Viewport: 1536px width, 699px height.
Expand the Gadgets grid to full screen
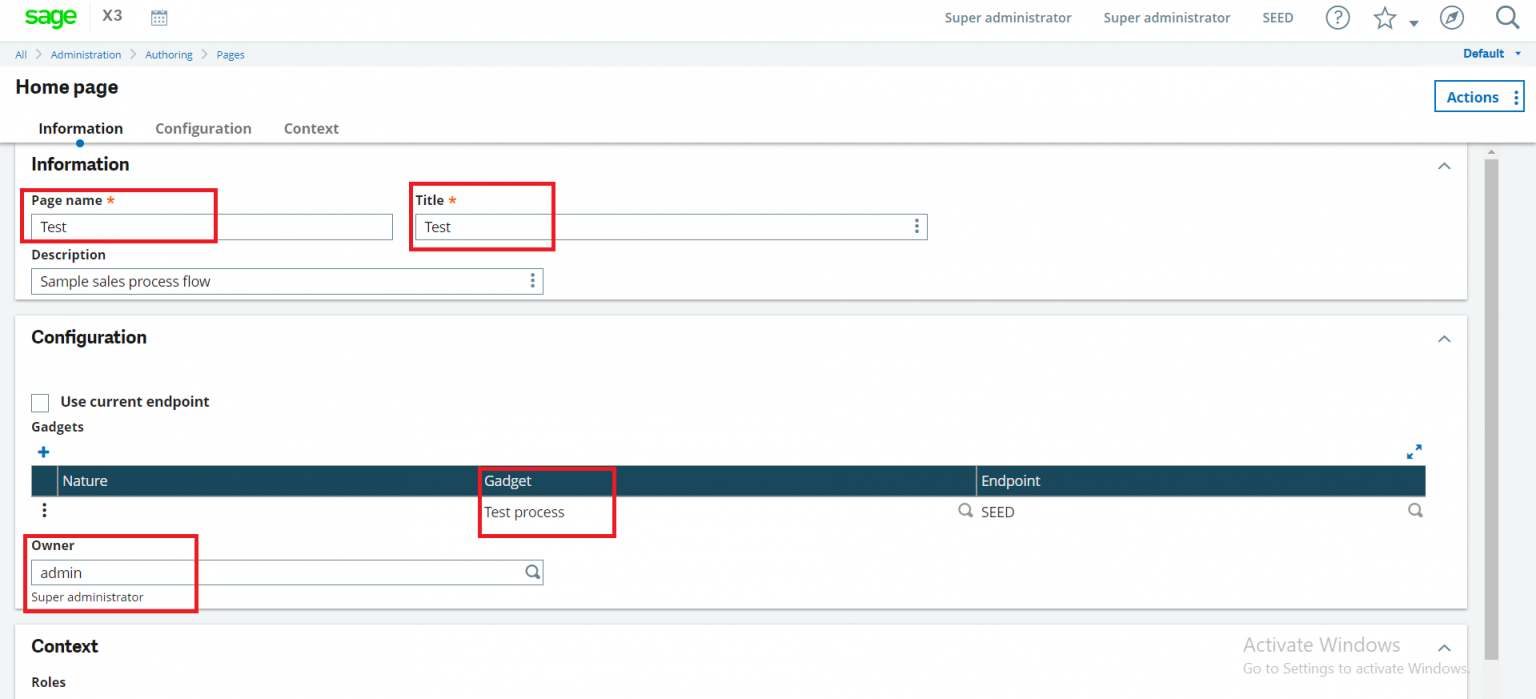tap(1414, 451)
